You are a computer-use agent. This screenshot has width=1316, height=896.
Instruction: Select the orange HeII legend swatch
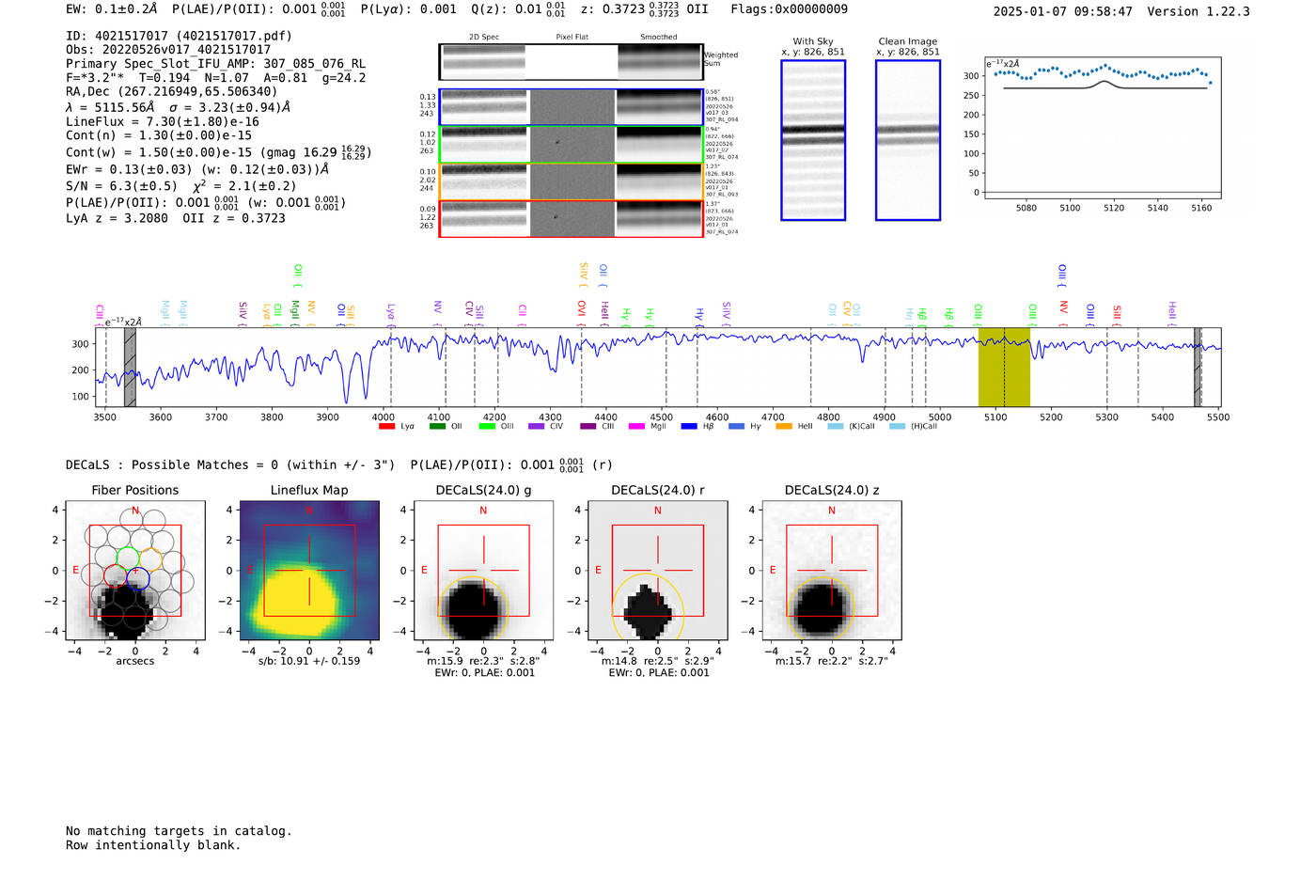tap(784, 427)
